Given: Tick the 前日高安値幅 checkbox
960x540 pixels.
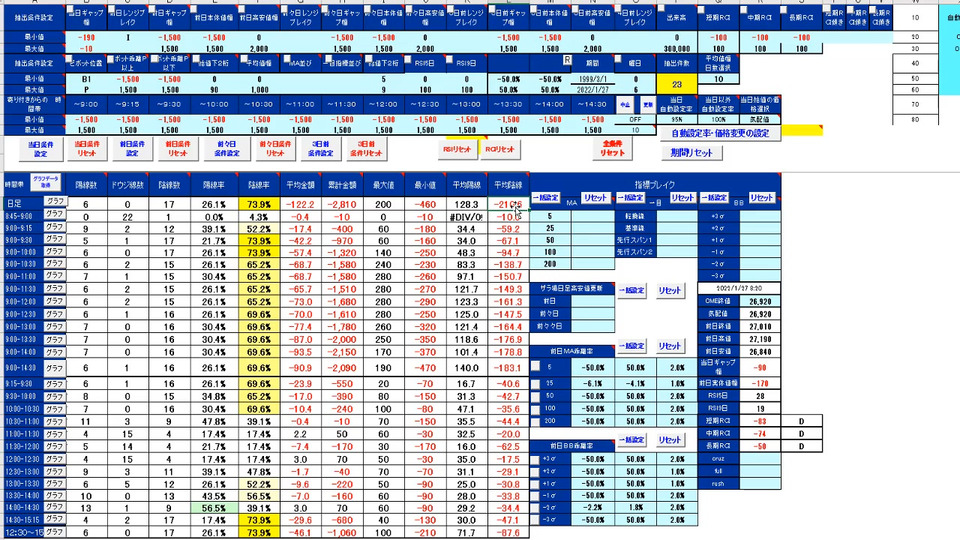Looking at the screenshot, I should pos(242,10).
